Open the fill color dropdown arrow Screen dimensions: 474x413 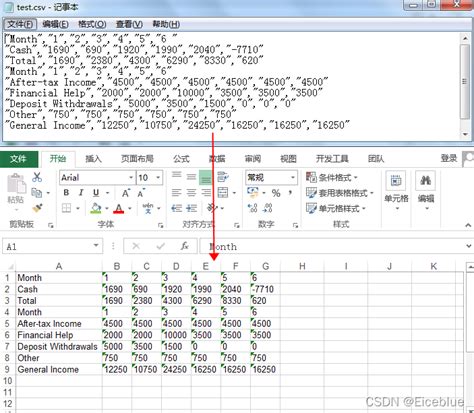[x=107, y=209]
